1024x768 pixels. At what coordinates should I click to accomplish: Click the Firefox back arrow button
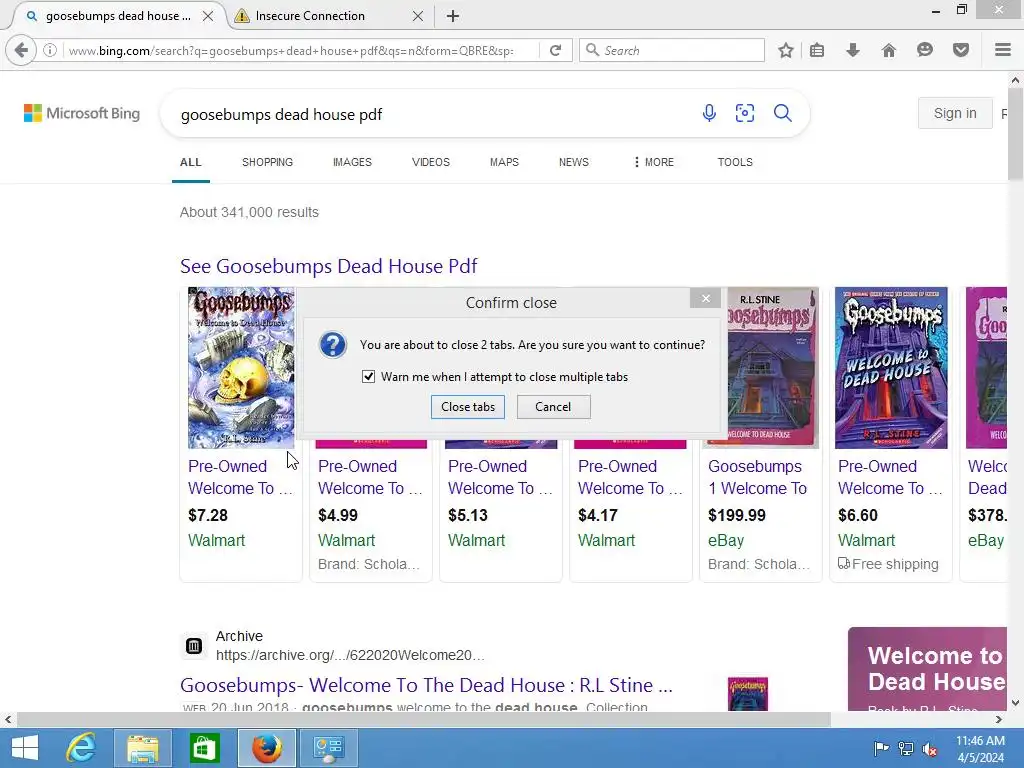[22, 50]
